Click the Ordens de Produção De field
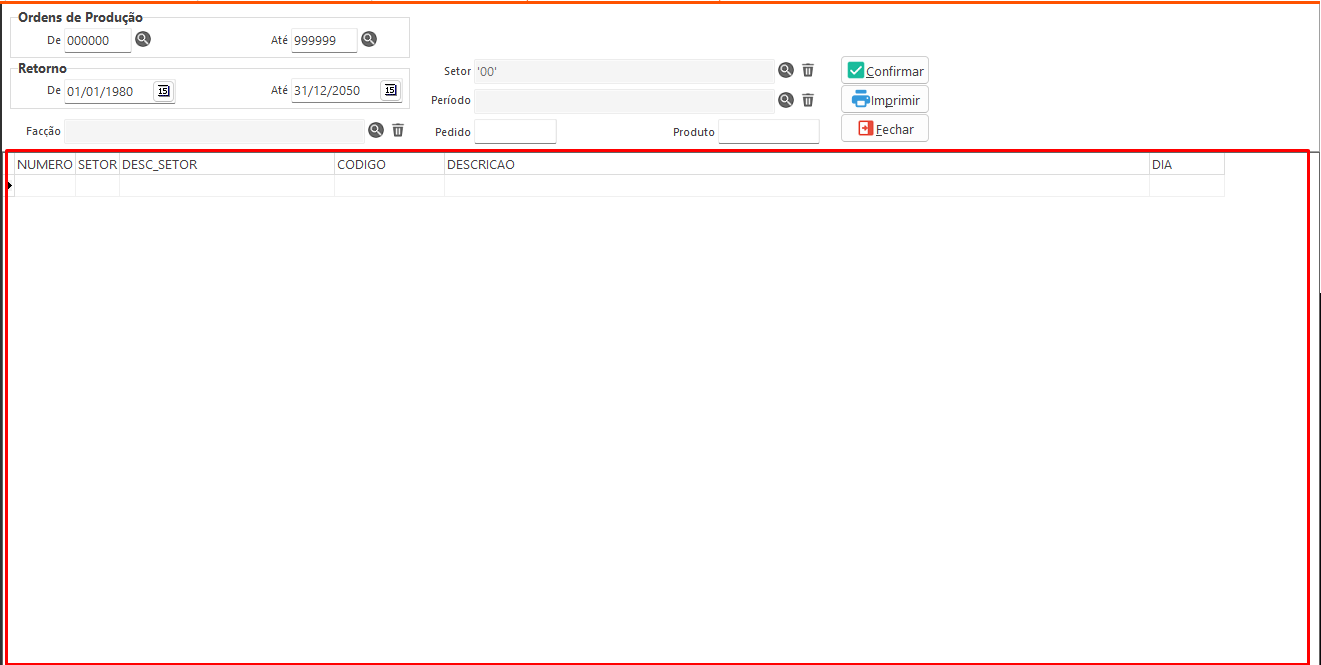Screen dimensions: 1321x665 tap(97, 41)
